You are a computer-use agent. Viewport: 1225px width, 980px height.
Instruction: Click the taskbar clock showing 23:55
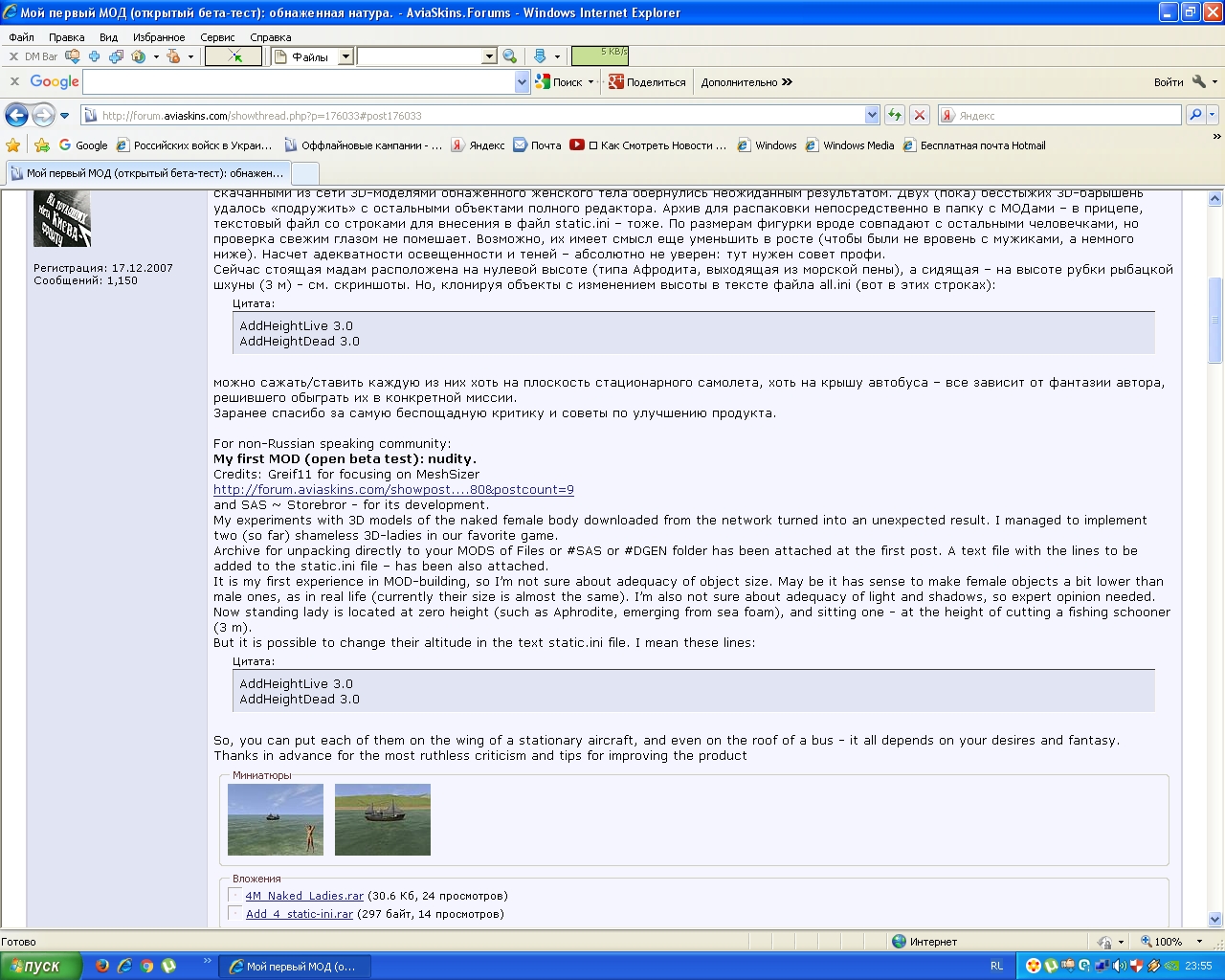click(x=1198, y=966)
